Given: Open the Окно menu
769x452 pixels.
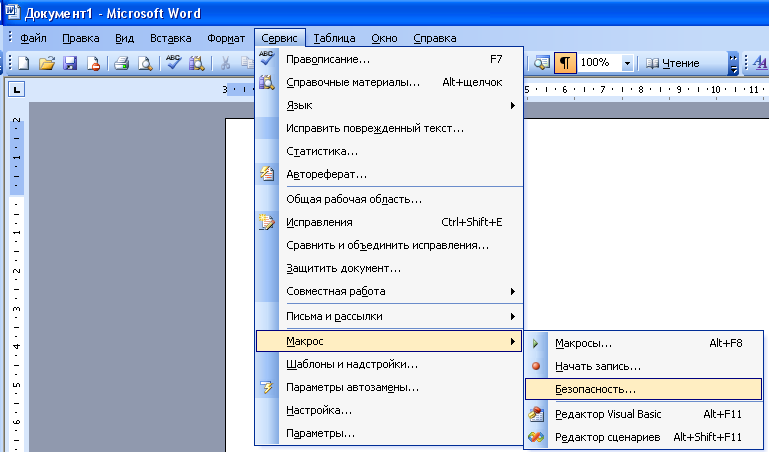Looking at the screenshot, I should [384, 38].
